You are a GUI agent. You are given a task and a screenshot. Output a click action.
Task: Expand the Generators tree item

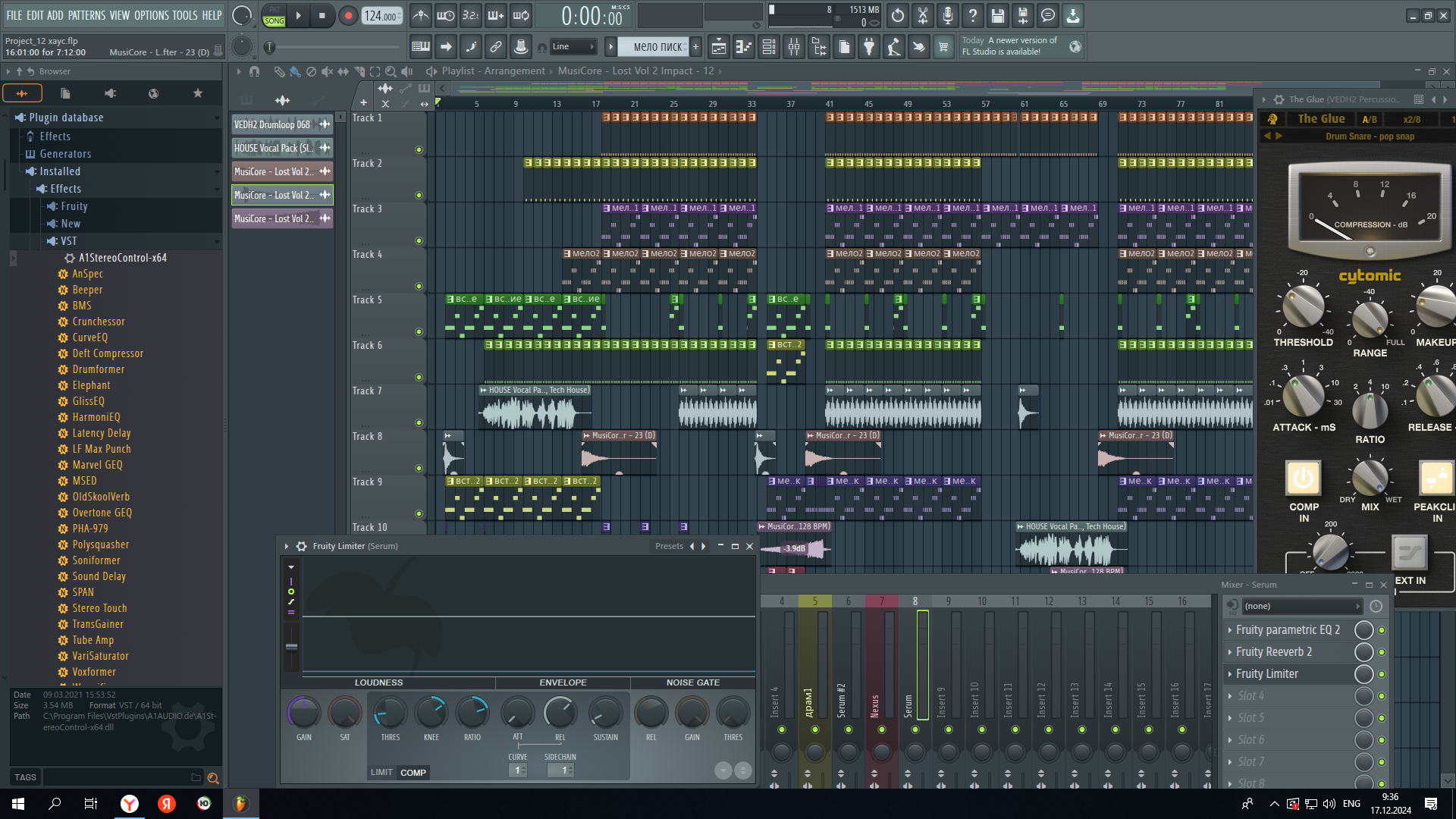coord(65,154)
